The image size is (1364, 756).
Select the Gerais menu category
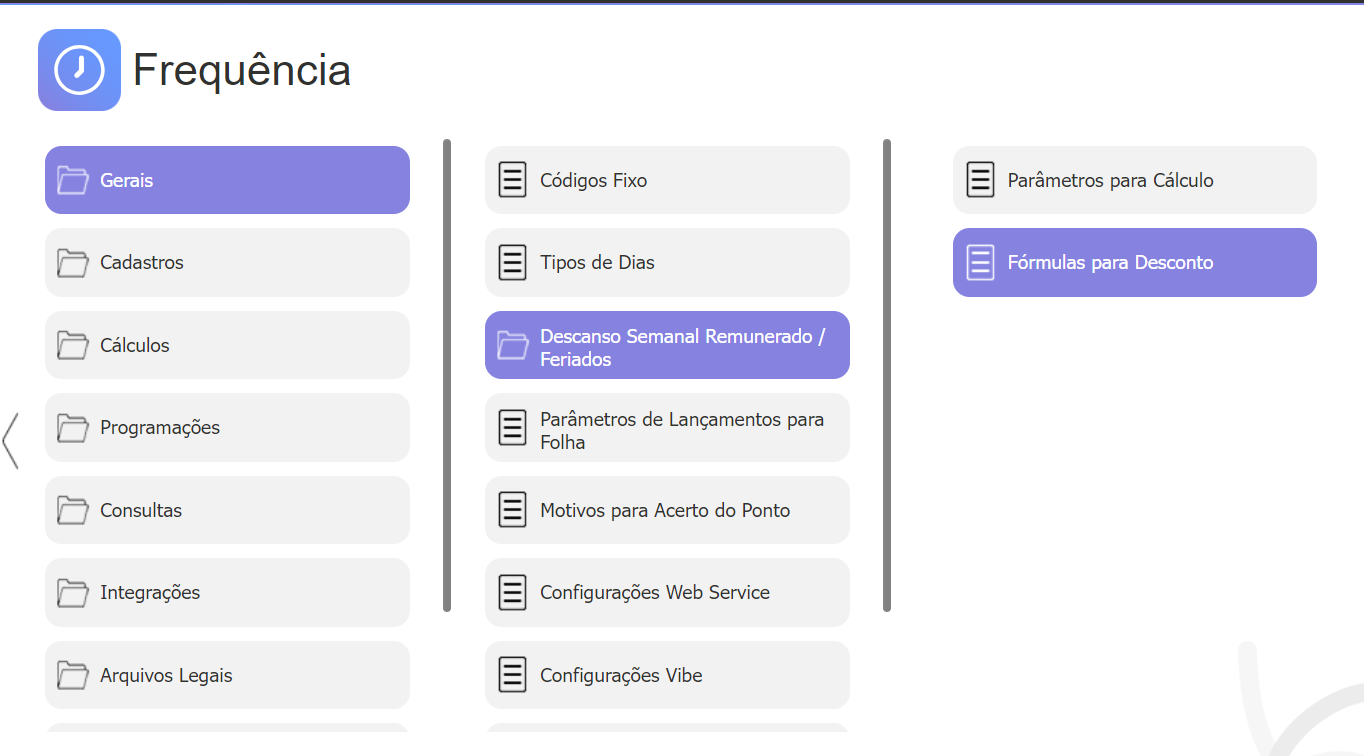(x=227, y=180)
